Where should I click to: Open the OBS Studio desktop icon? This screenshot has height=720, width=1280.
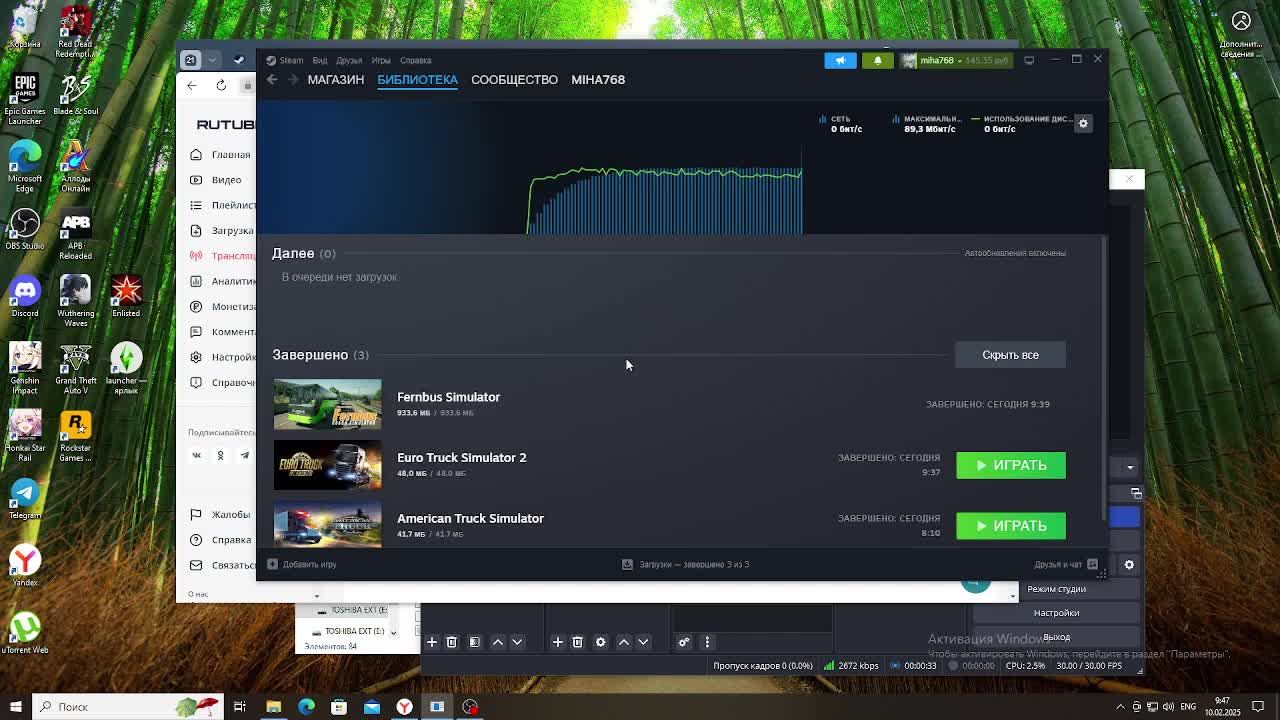(x=25, y=230)
